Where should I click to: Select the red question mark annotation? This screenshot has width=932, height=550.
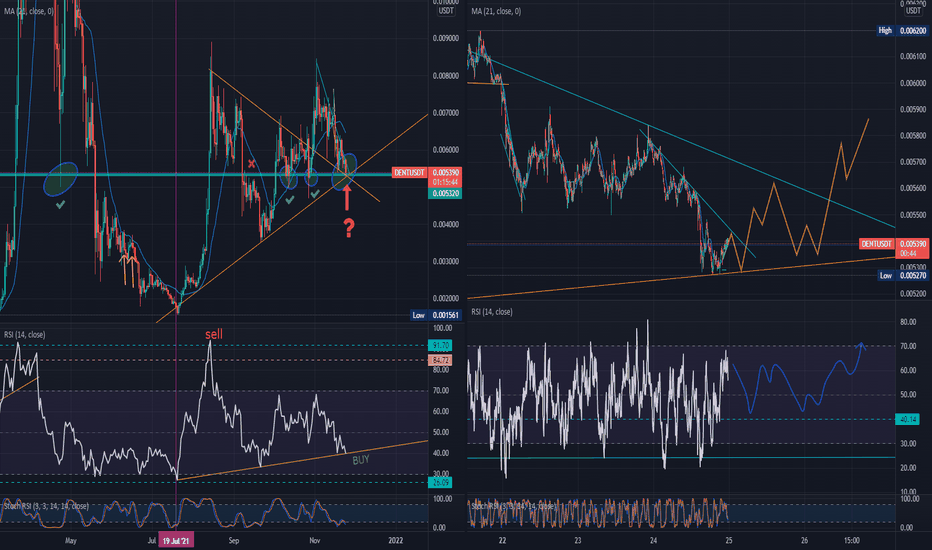[x=349, y=228]
